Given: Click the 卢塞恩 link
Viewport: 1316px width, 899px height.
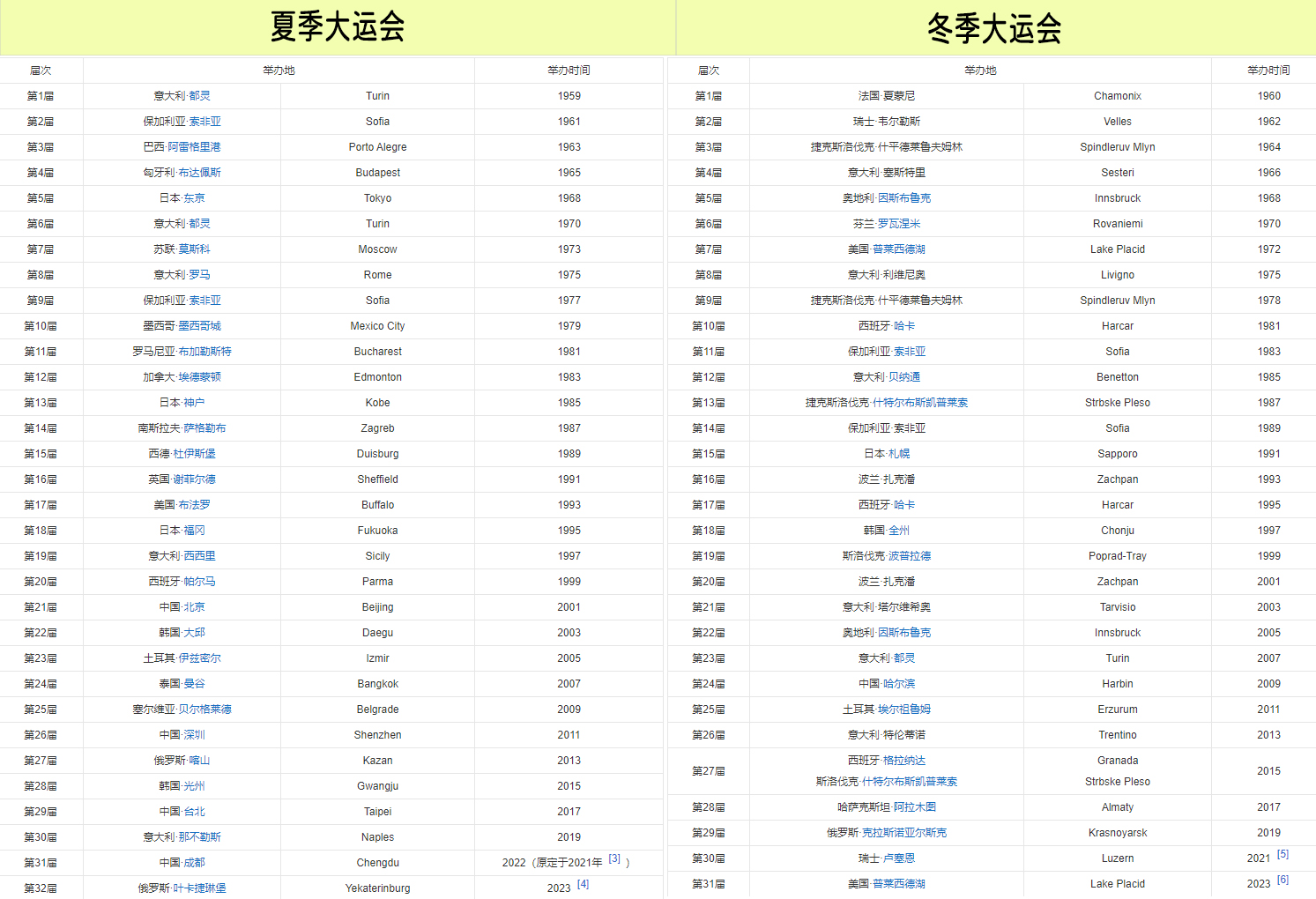Looking at the screenshot, I should [x=899, y=858].
